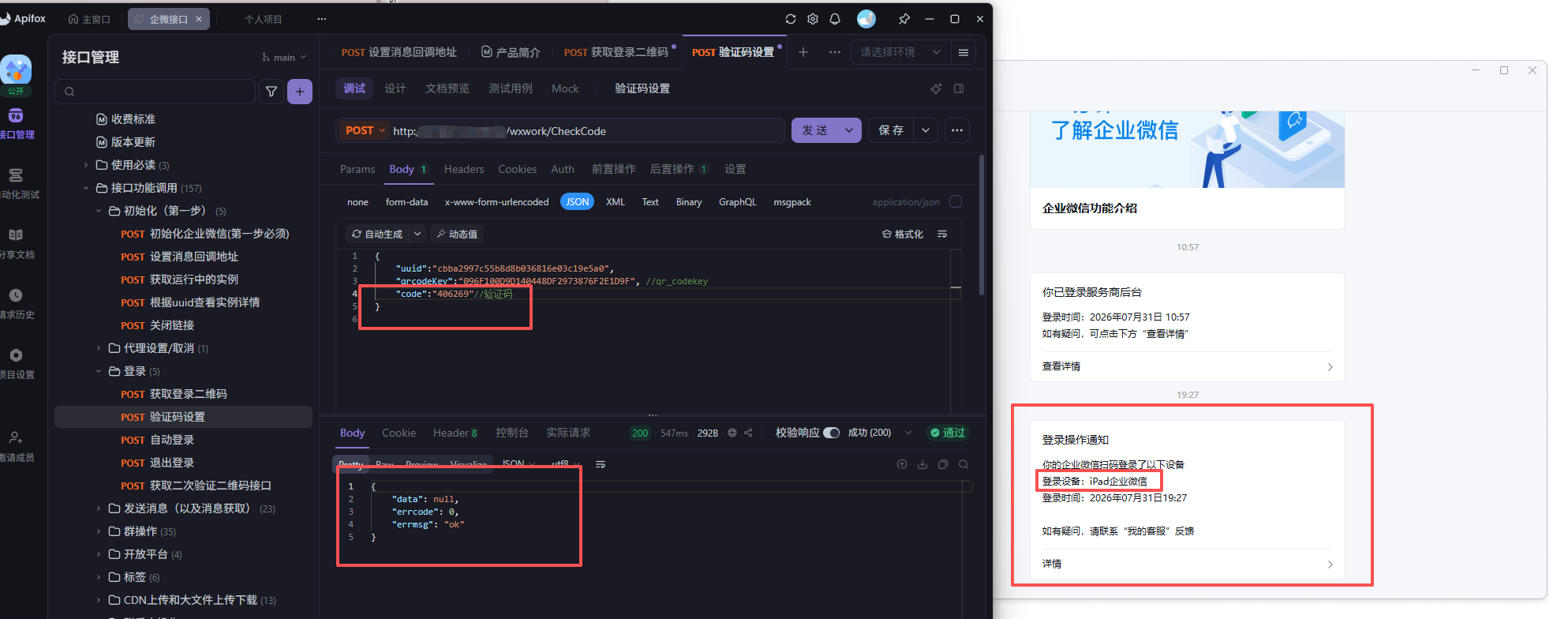Click the purple plus button to add an interface
The height and width of the screenshot is (619, 1568).
pyautogui.click(x=300, y=92)
